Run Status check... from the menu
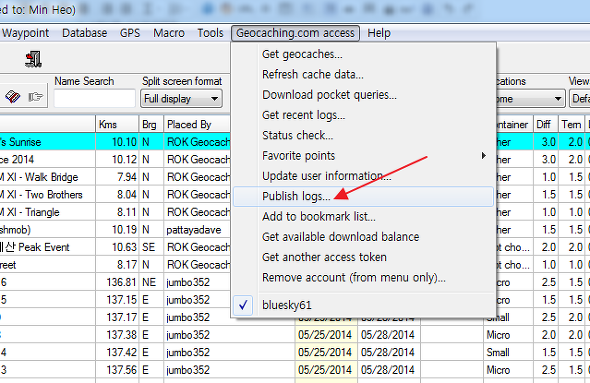Viewport: 590px width, 383px height. point(363,135)
